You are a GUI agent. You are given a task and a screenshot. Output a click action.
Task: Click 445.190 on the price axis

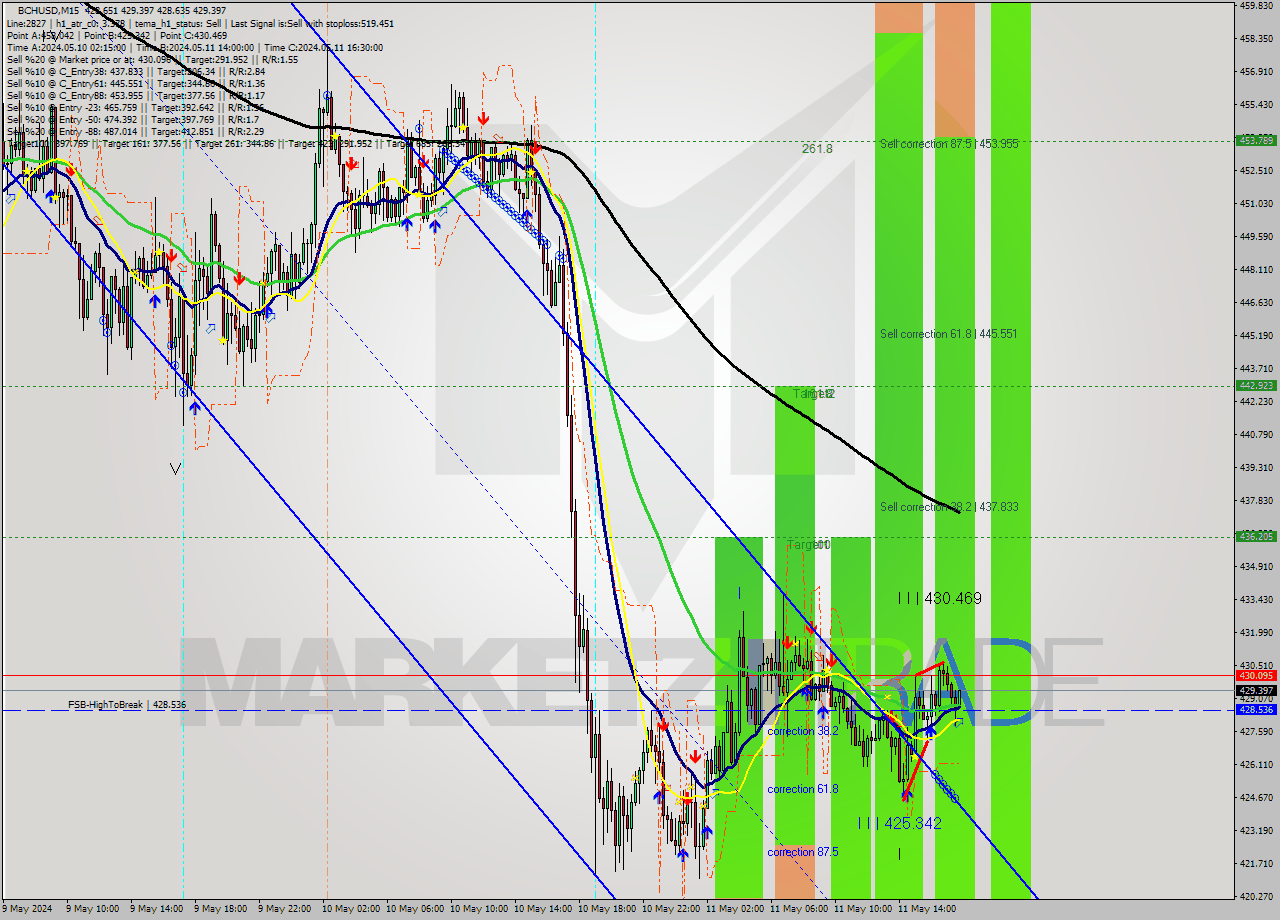point(1256,335)
